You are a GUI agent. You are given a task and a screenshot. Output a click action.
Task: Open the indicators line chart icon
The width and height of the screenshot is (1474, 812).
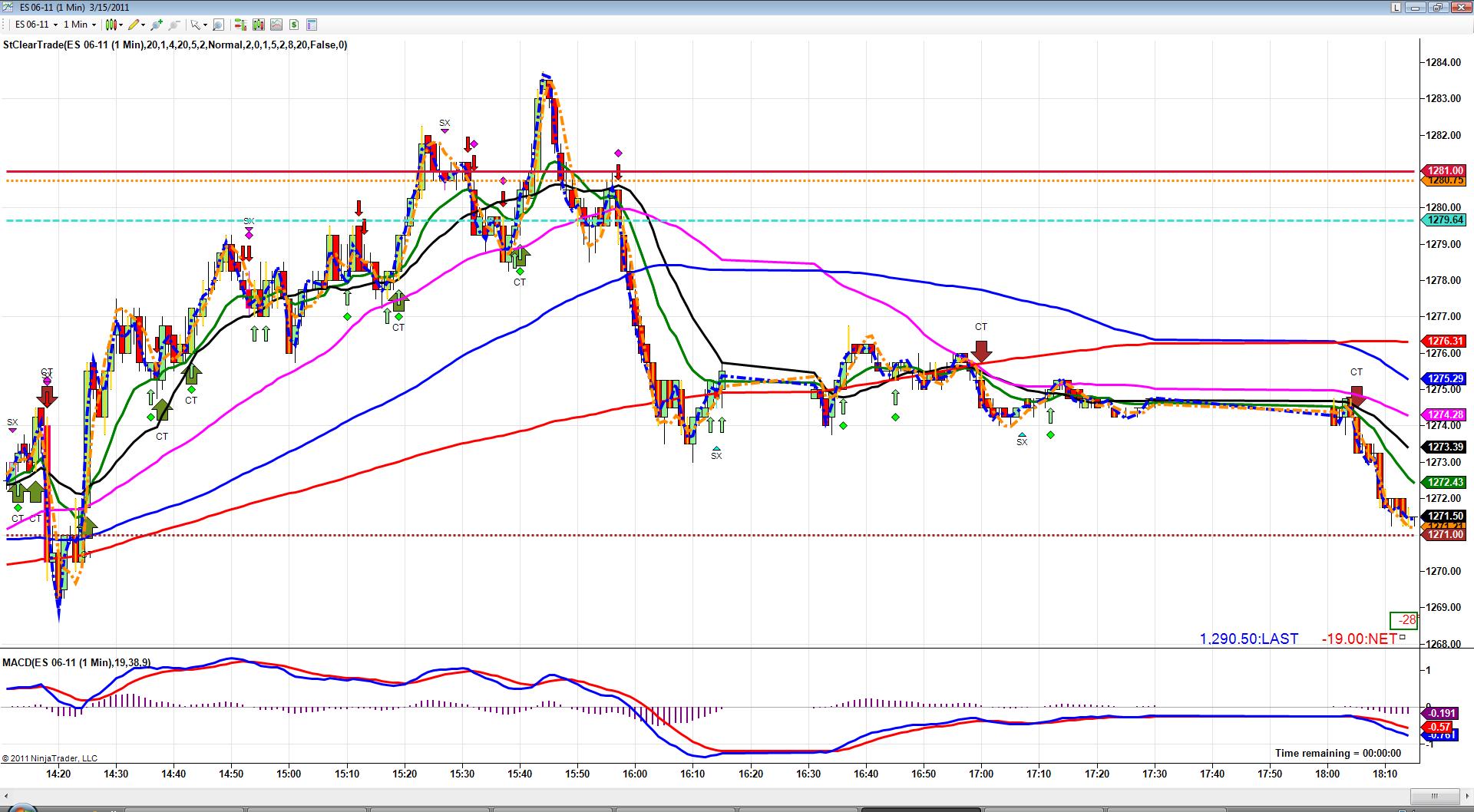[x=276, y=25]
